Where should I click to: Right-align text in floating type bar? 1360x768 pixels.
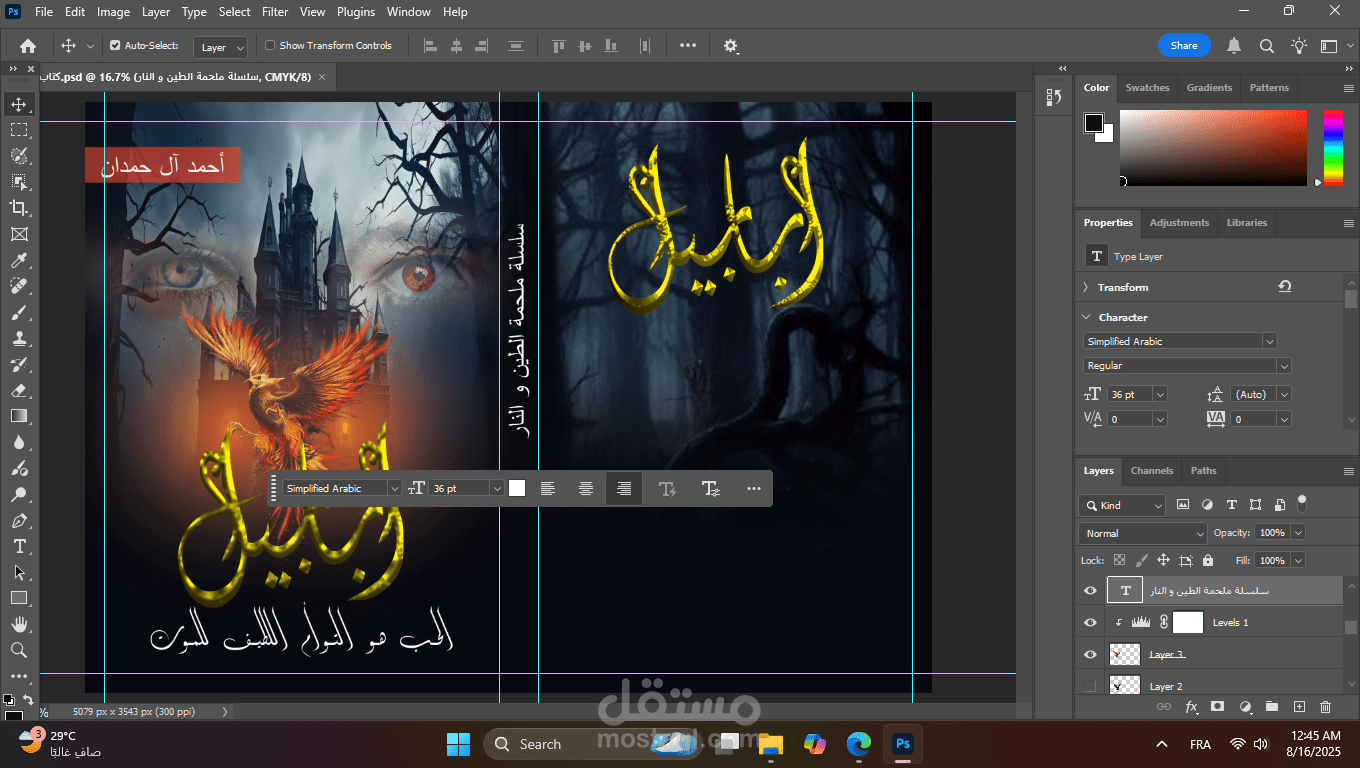tap(624, 488)
